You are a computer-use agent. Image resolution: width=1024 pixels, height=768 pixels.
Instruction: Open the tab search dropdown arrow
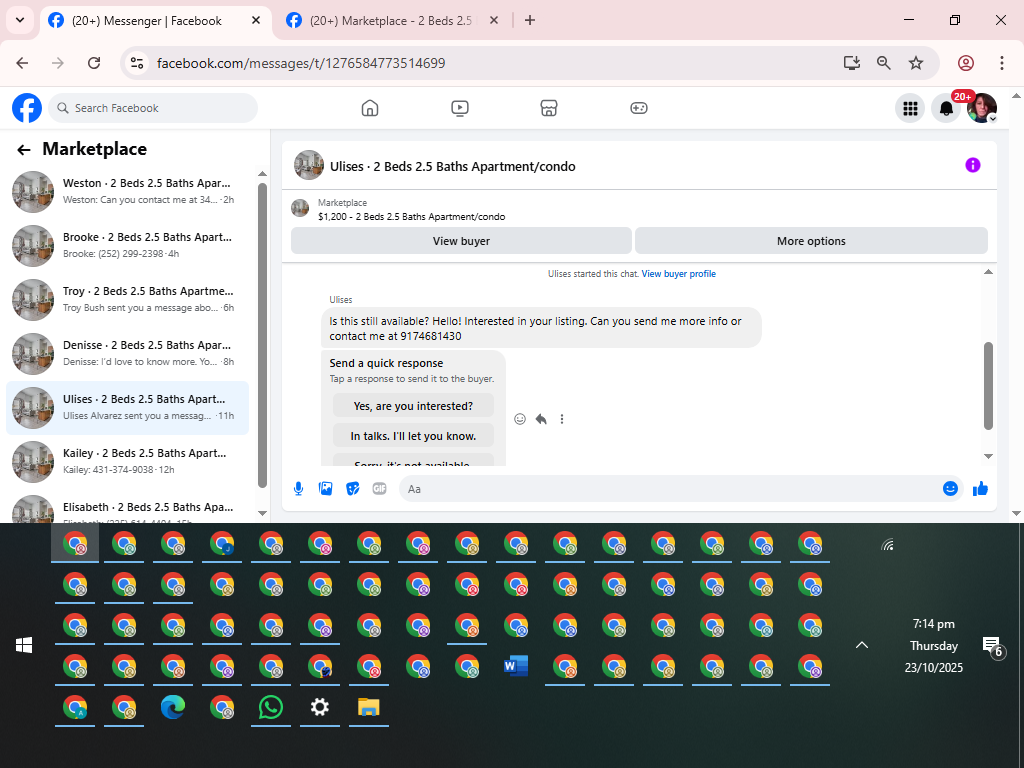20,20
